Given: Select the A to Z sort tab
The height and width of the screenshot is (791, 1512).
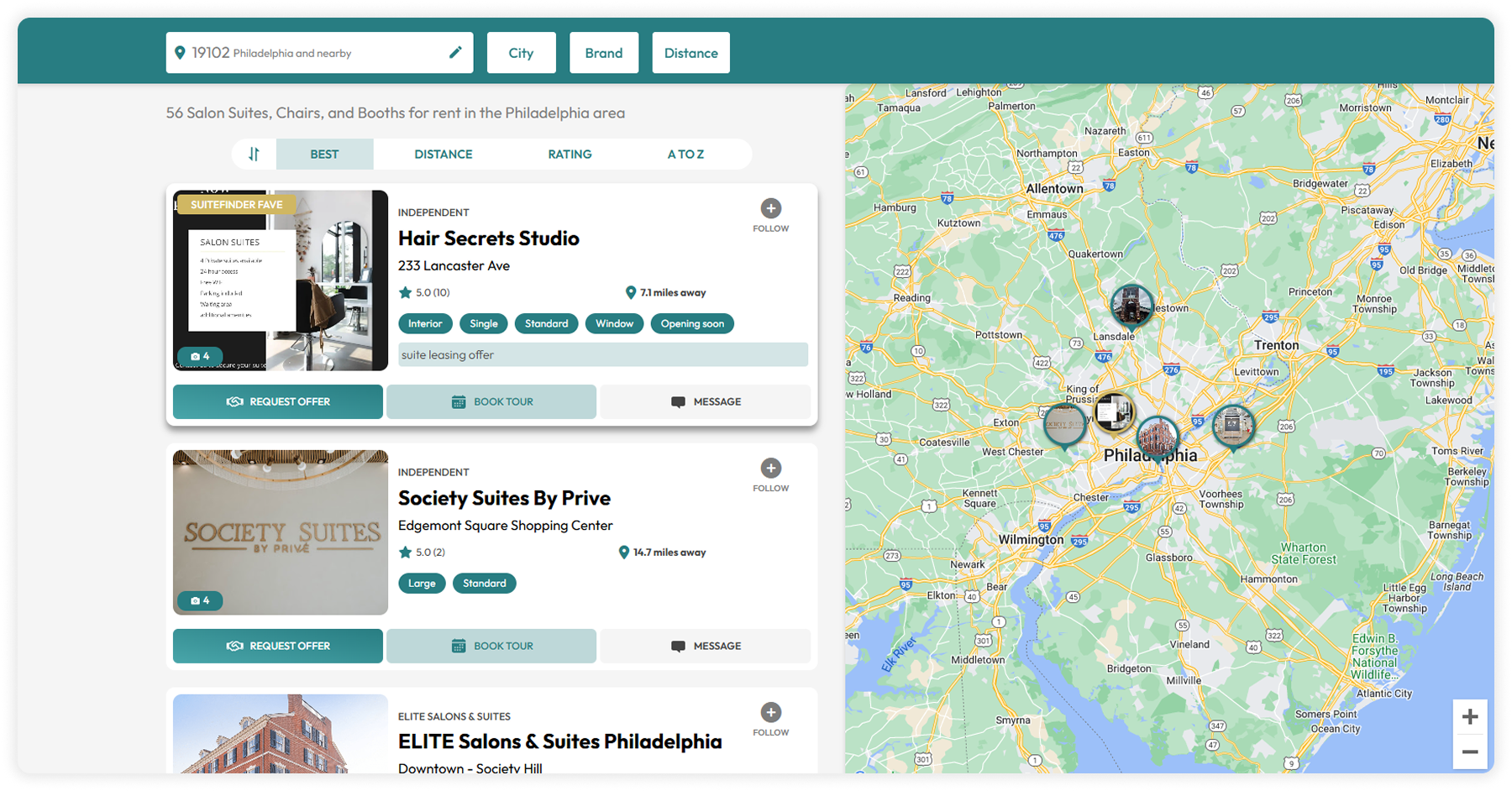Looking at the screenshot, I should coord(685,155).
